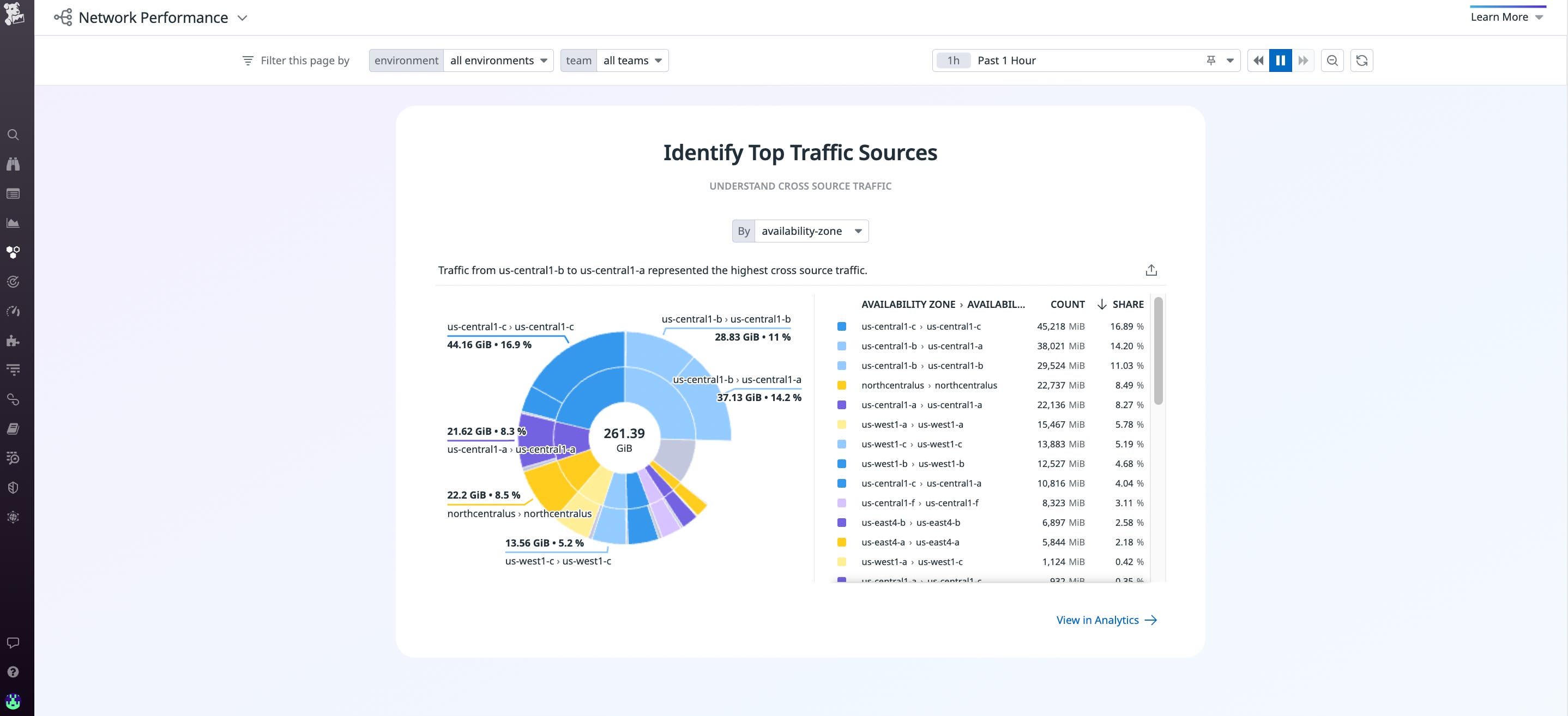The width and height of the screenshot is (1568, 716).
Task: Open the Events list icon in sidebar
Action: point(14,193)
